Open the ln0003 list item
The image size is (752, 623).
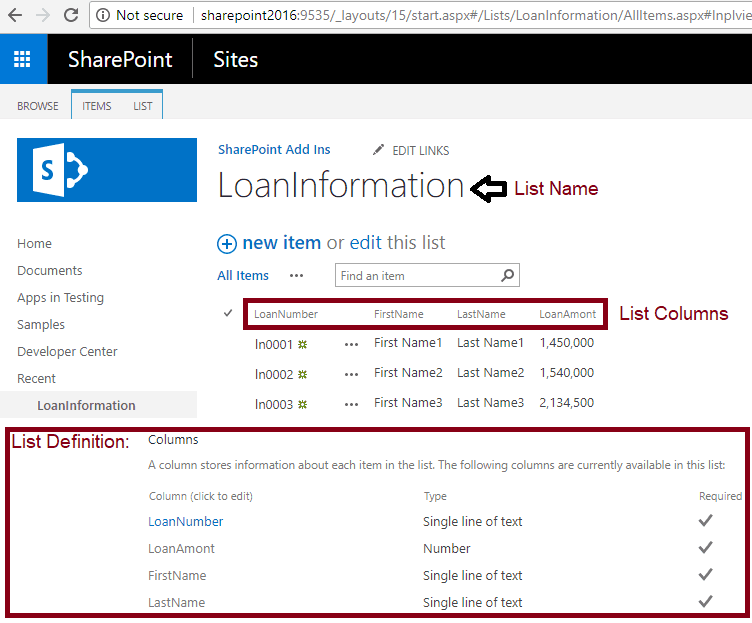(x=273, y=404)
